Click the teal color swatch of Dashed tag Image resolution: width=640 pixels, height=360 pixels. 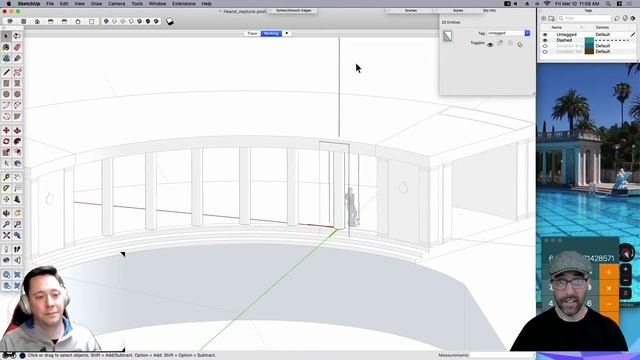(x=589, y=40)
